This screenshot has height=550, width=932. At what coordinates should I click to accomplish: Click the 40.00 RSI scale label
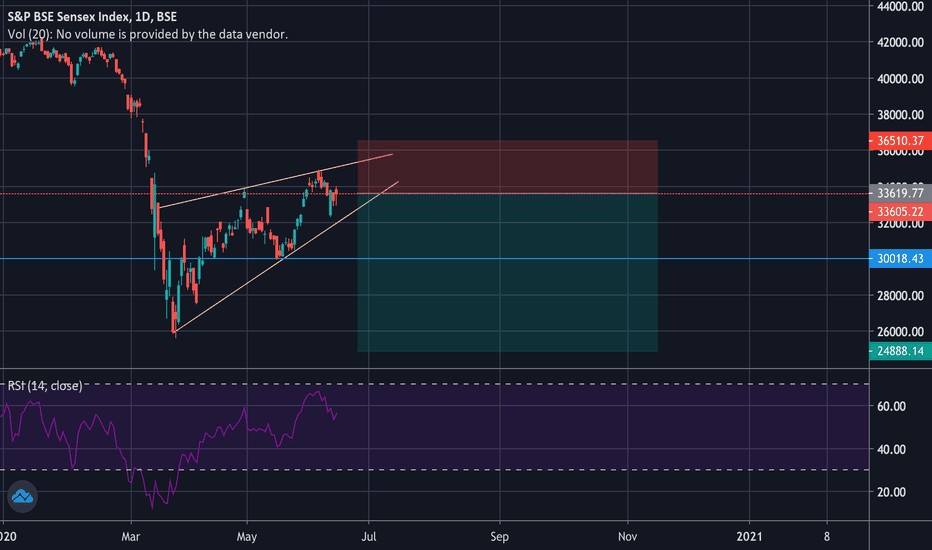click(x=892, y=450)
